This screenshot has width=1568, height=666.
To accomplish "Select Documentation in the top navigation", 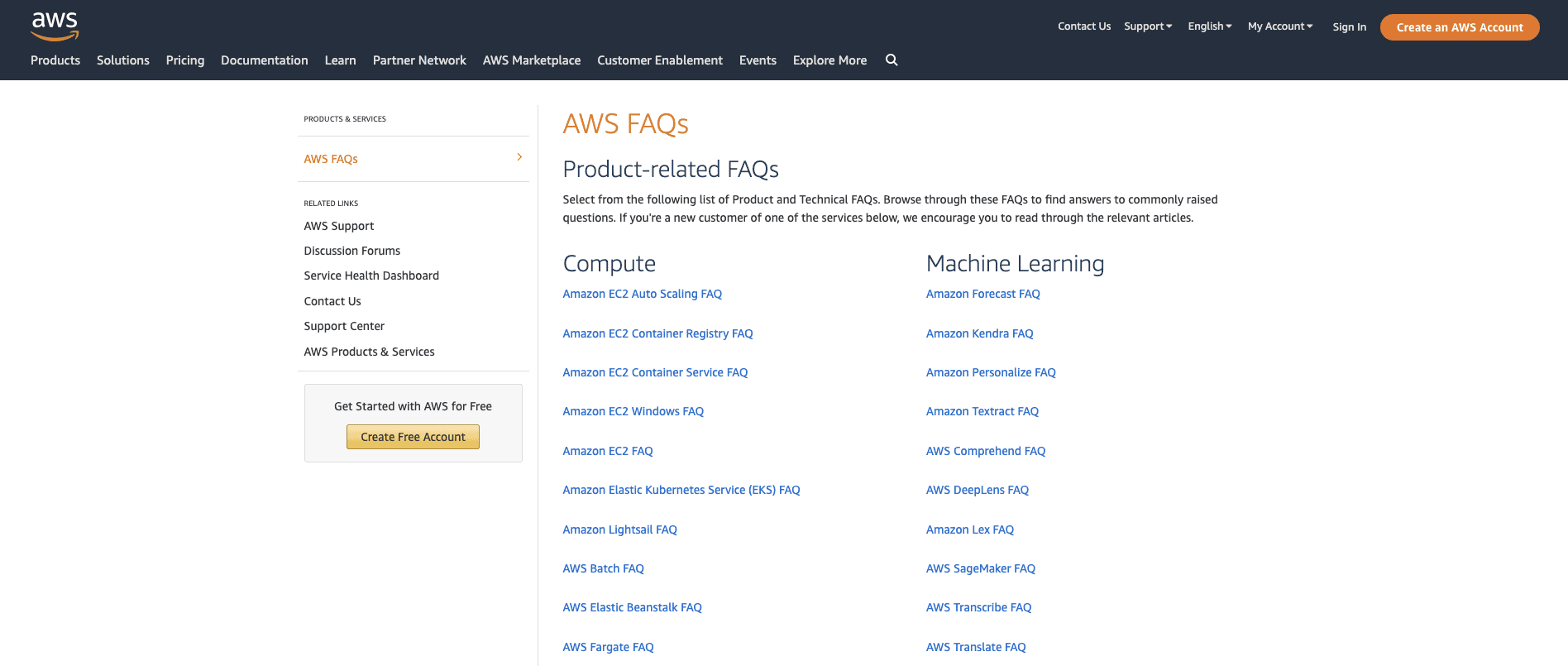I will tap(264, 60).
